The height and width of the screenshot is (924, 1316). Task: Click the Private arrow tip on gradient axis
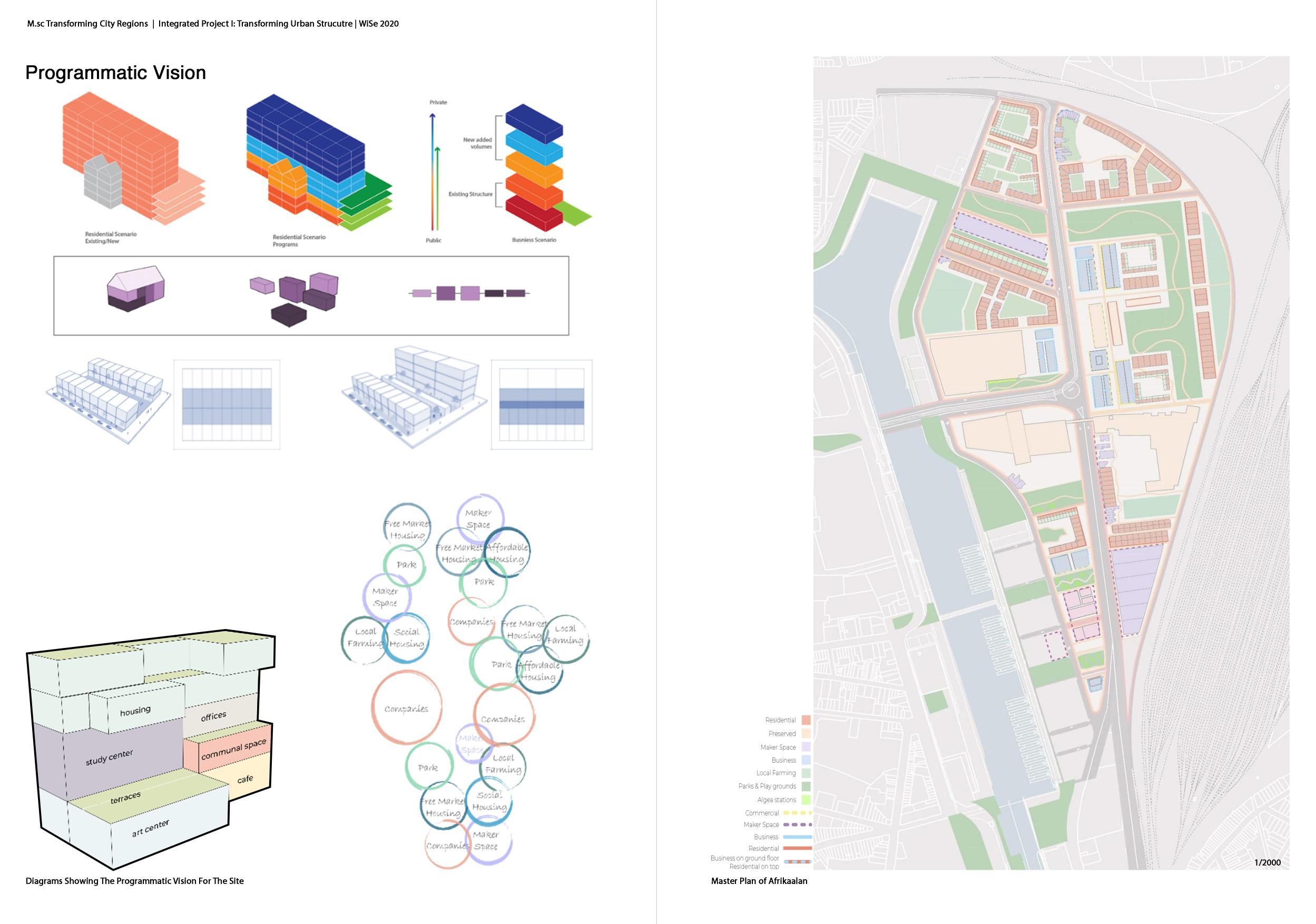[x=433, y=116]
